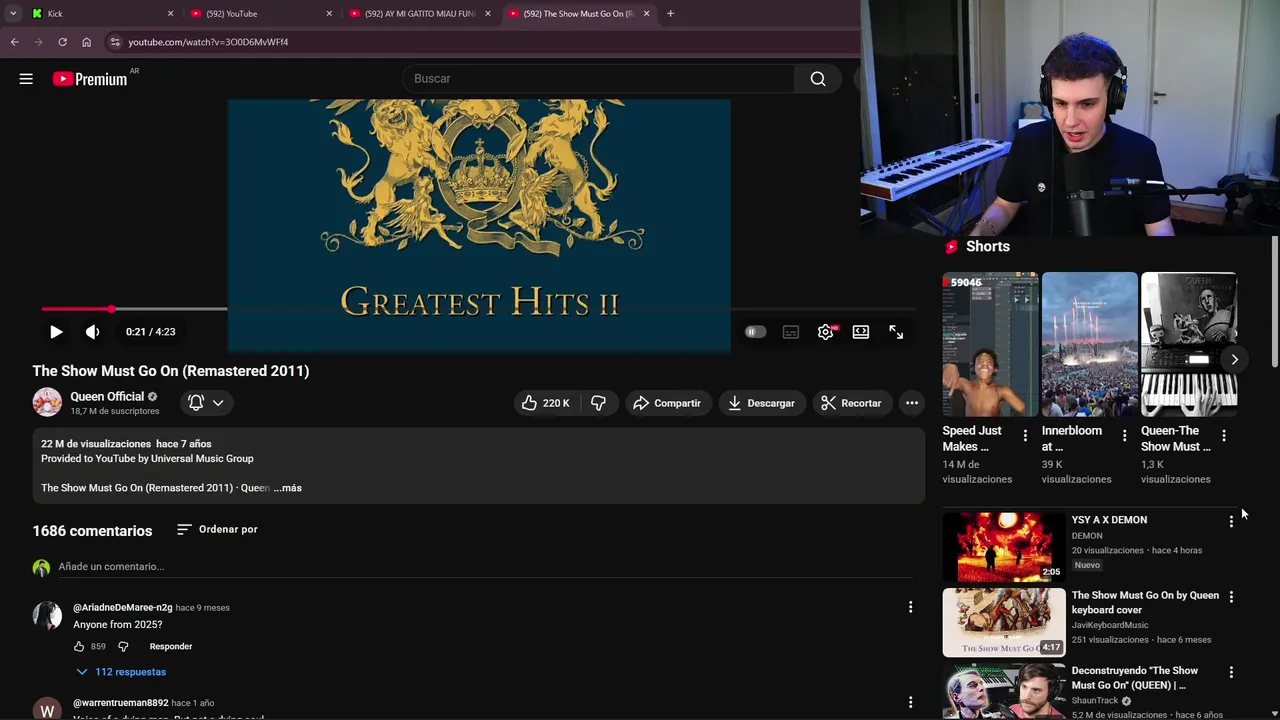Open Queen Official channel name link
This screenshot has width=1280, height=720.
107,396
